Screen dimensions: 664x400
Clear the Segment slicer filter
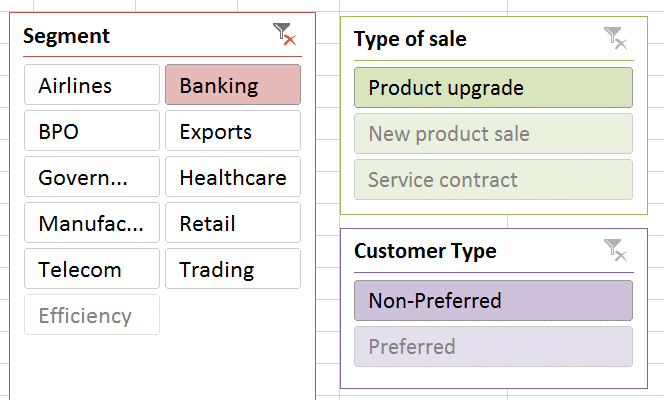(284, 36)
